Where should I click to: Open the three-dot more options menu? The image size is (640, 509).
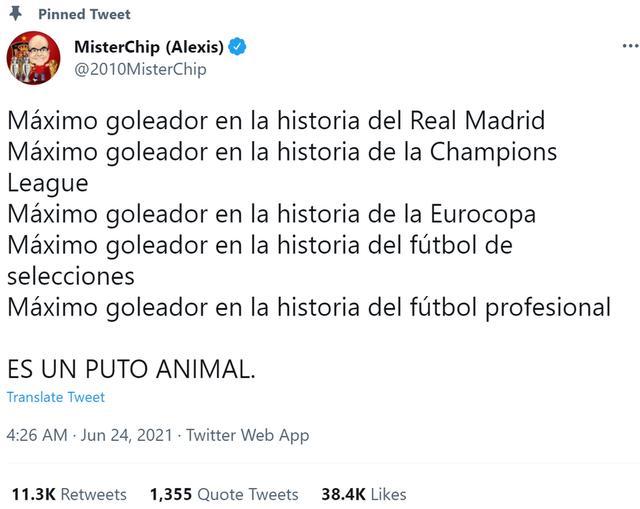coord(630,46)
